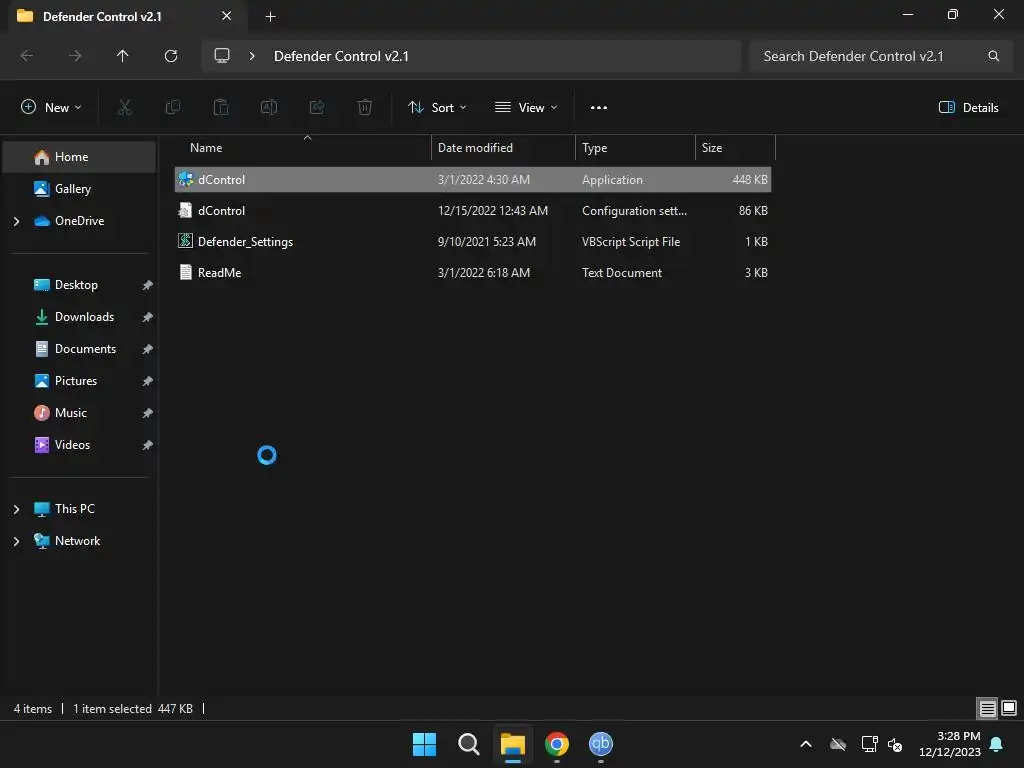
Task: Open the notifications bell
Action: point(997,744)
